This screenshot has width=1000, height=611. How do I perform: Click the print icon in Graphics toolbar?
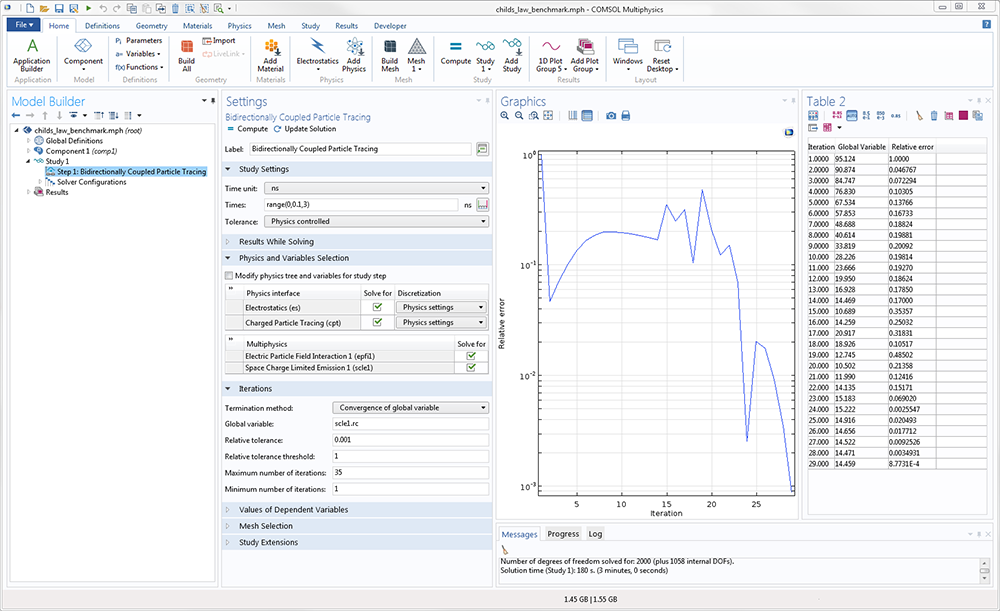(626, 116)
